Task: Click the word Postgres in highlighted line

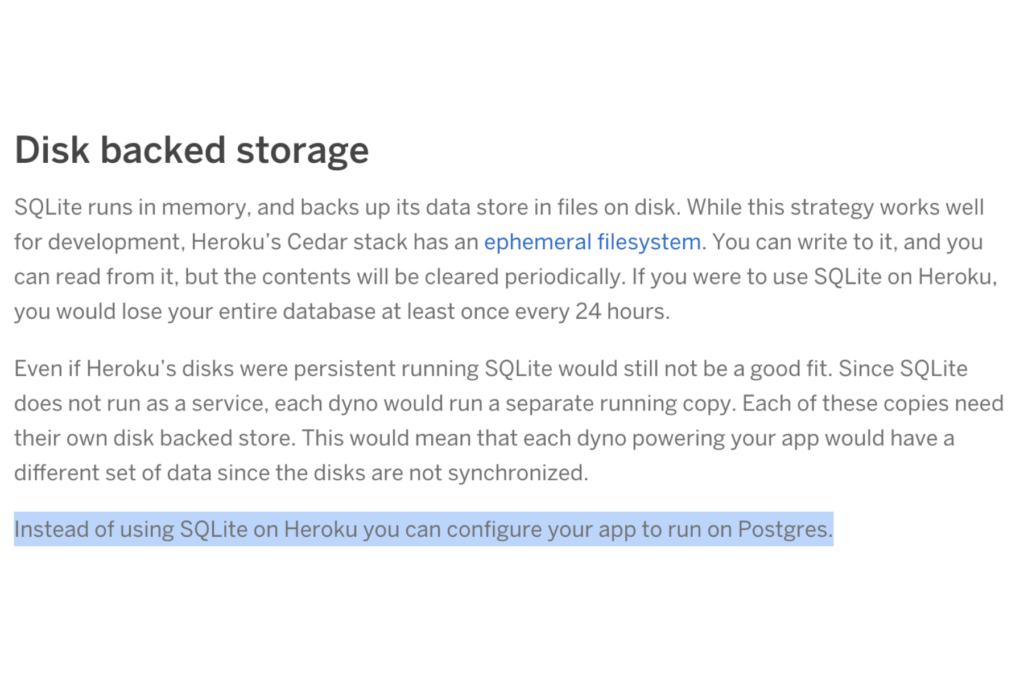Action: click(x=784, y=529)
